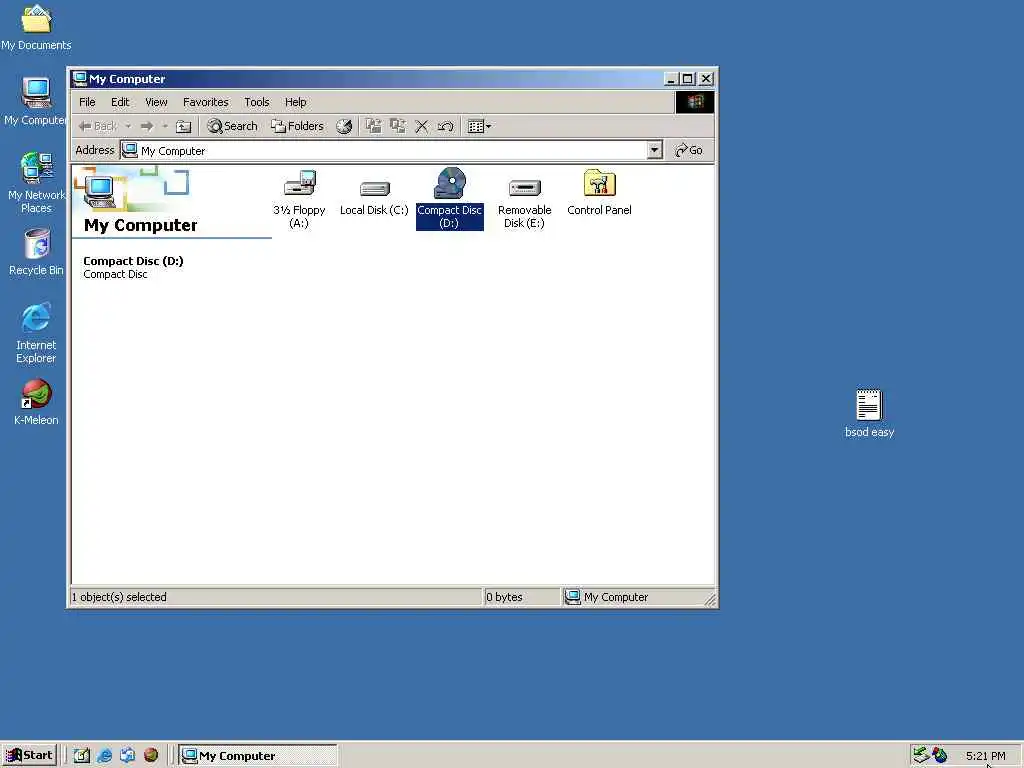Click the My Computer title bar icon
The height and width of the screenshot is (768, 1024).
pos(80,78)
